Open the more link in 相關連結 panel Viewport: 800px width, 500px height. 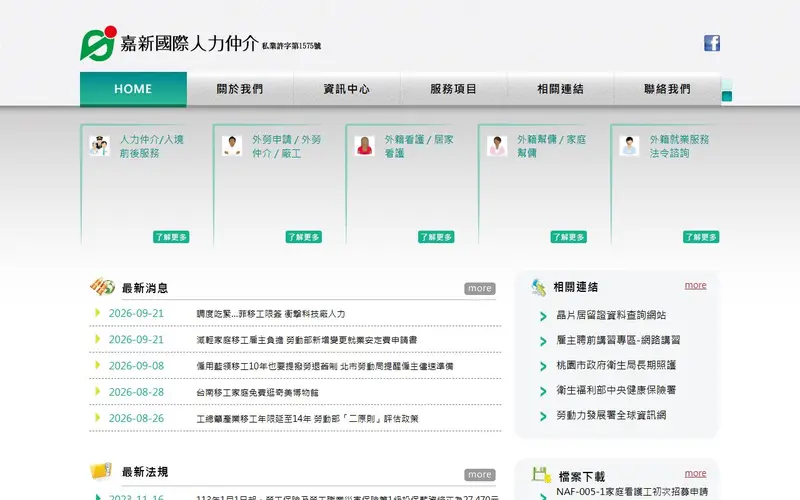(x=695, y=285)
